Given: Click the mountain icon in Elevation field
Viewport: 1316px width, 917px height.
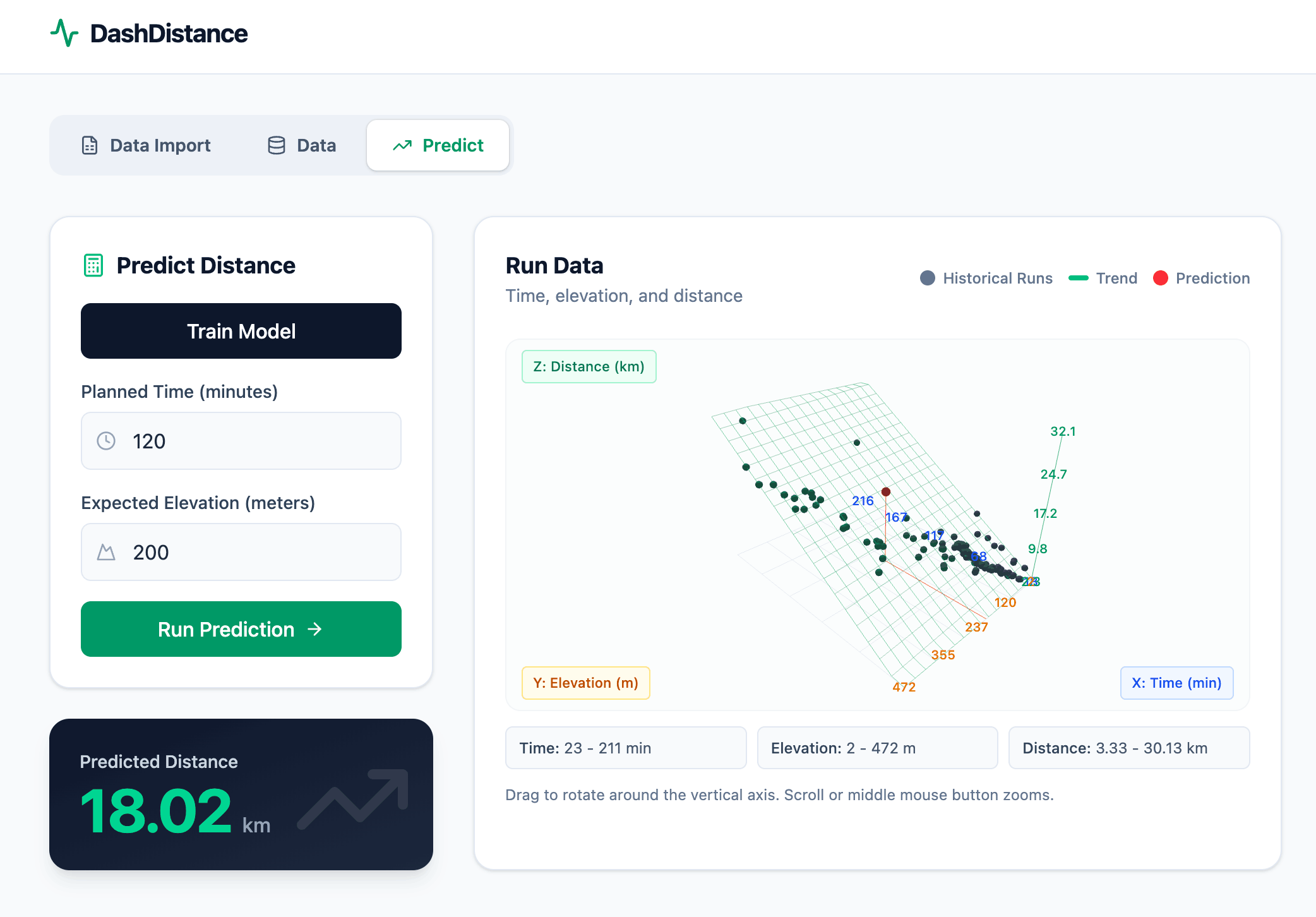Looking at the screenshot, I should pos(106,553).
